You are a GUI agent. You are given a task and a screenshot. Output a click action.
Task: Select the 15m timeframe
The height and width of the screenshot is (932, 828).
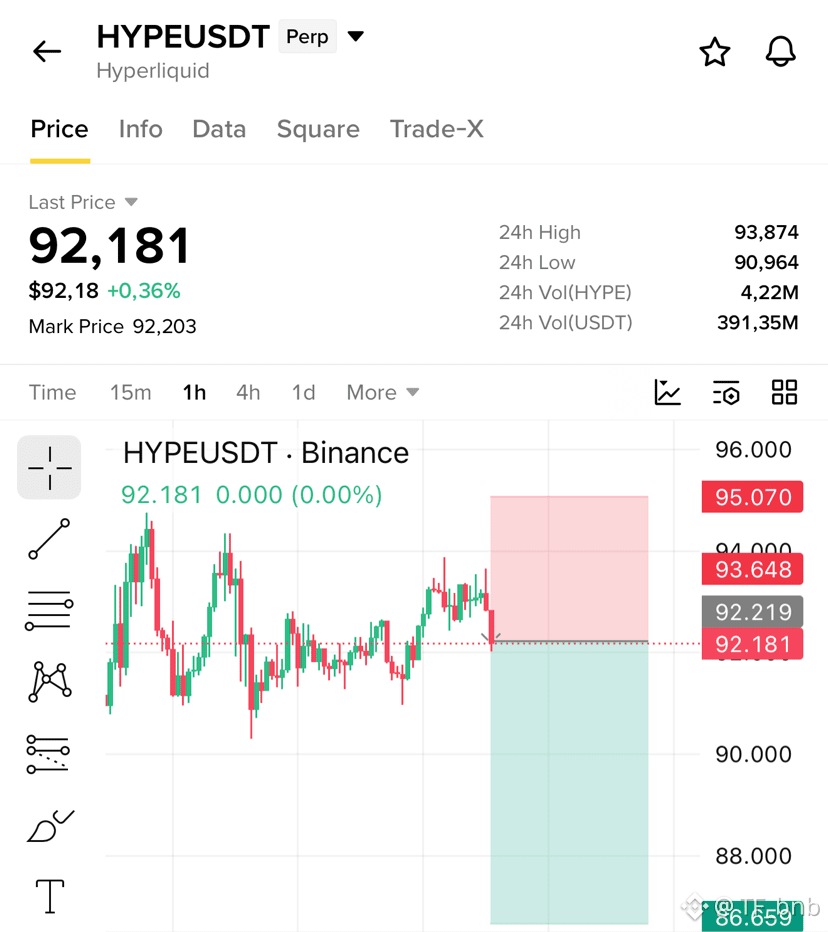pyautogui.click(x=130, y=392)
